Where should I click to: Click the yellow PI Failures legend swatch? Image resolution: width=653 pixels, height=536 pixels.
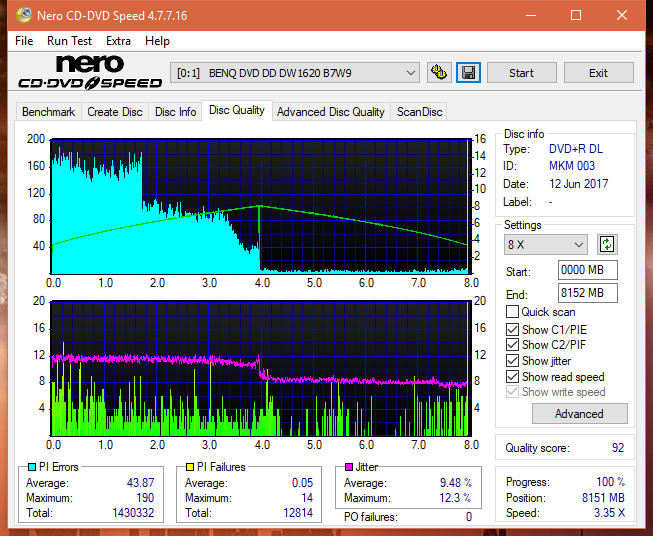point(190,467)
